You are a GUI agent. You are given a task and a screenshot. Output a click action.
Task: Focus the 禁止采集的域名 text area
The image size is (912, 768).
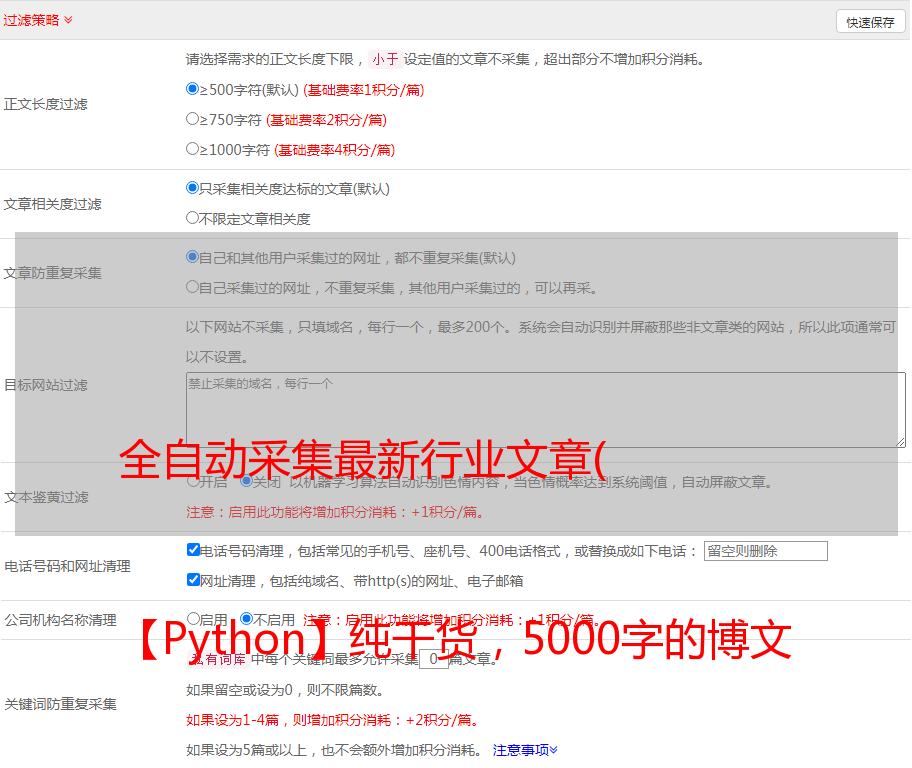[546, 410]
